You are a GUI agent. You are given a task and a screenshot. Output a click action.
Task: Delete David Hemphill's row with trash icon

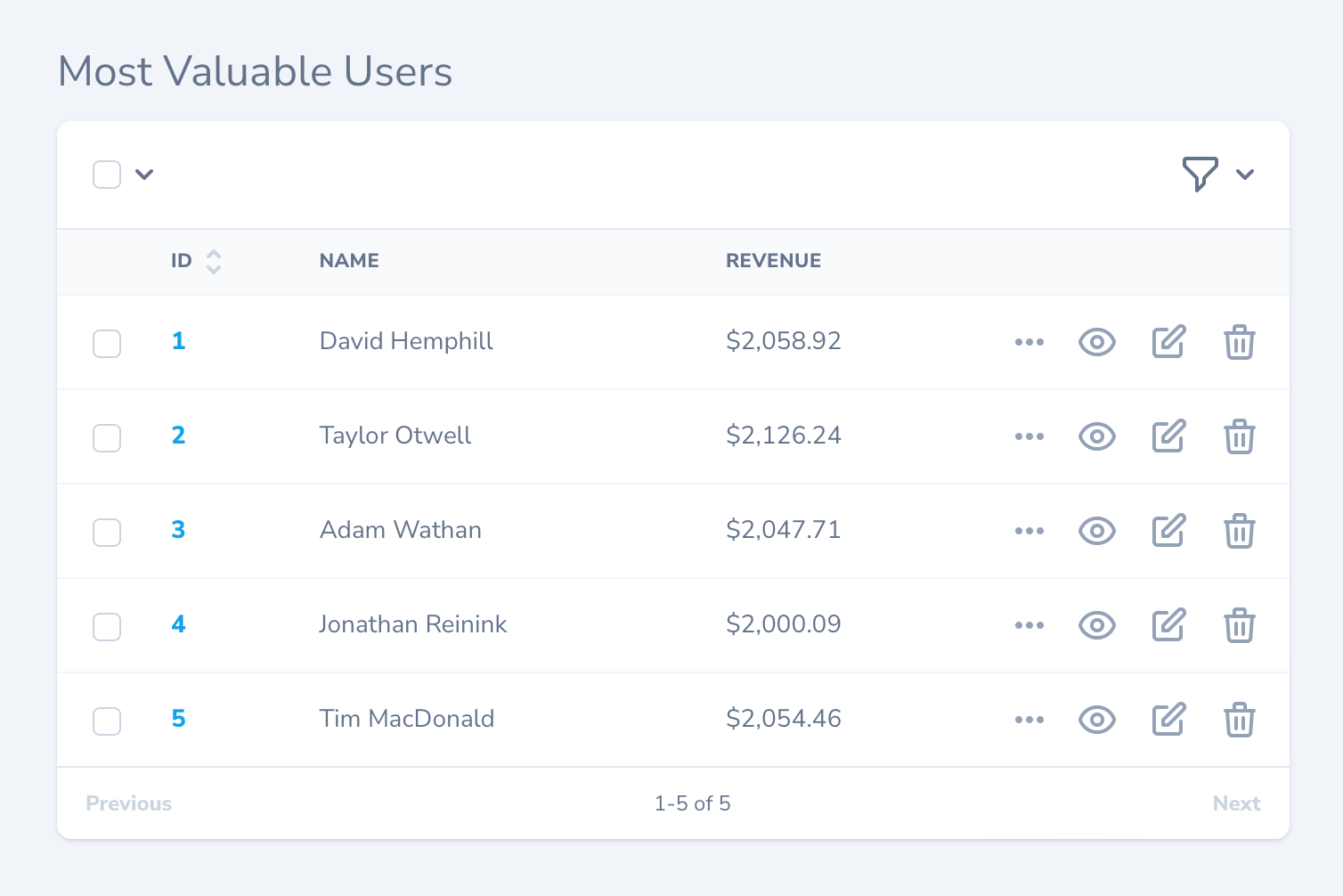(1239, 342)
